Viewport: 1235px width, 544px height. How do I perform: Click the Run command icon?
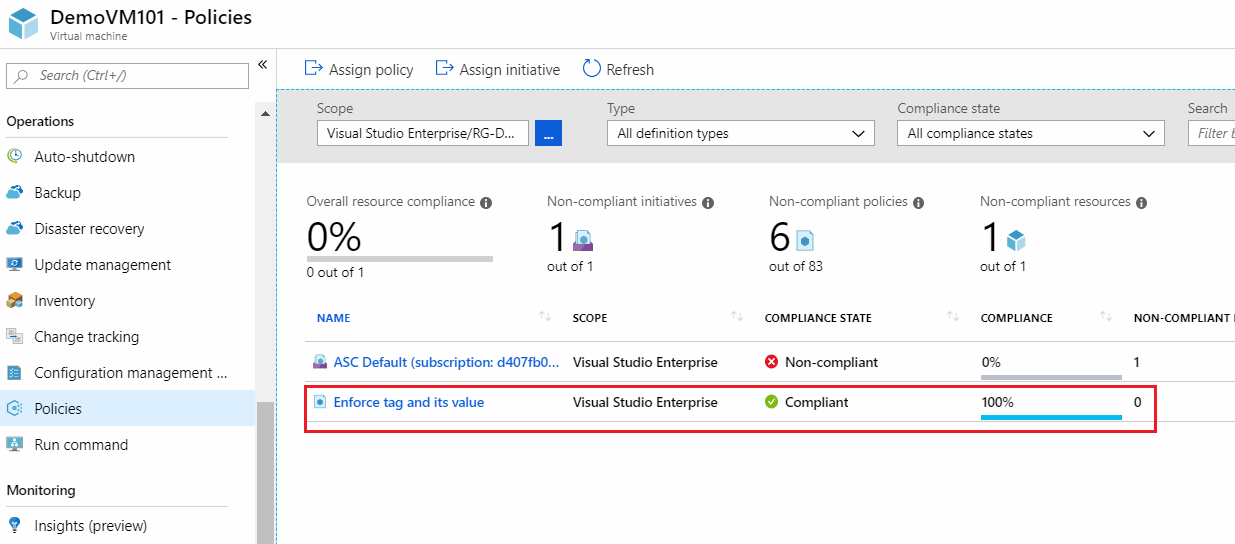[x=15, y=444]
